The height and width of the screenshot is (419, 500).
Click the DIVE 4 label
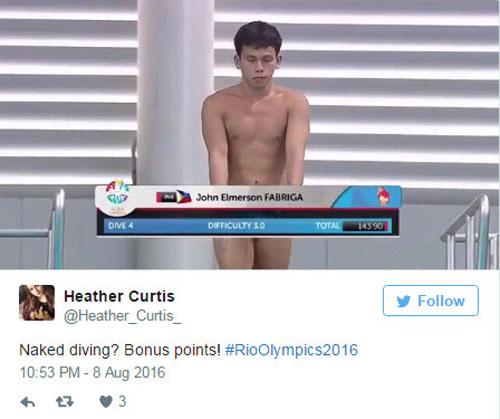coord(121,226)
